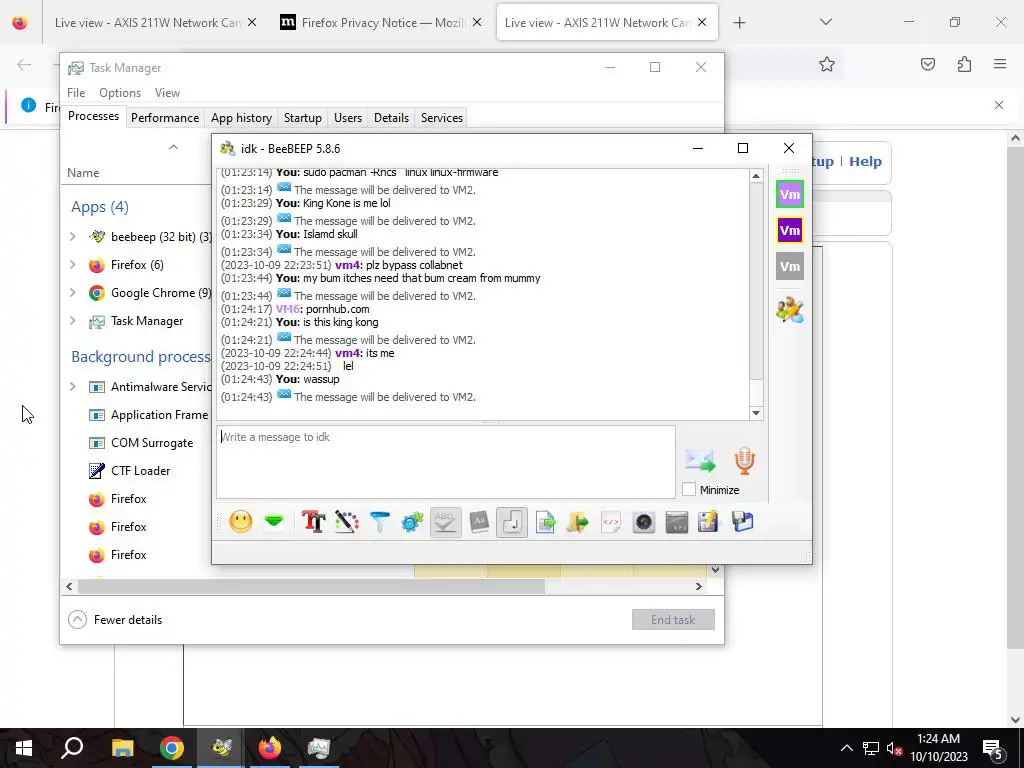1024x768 pixels.
Task: Select the green-bordered Vm user avatar
Action: tap(790, 194)
